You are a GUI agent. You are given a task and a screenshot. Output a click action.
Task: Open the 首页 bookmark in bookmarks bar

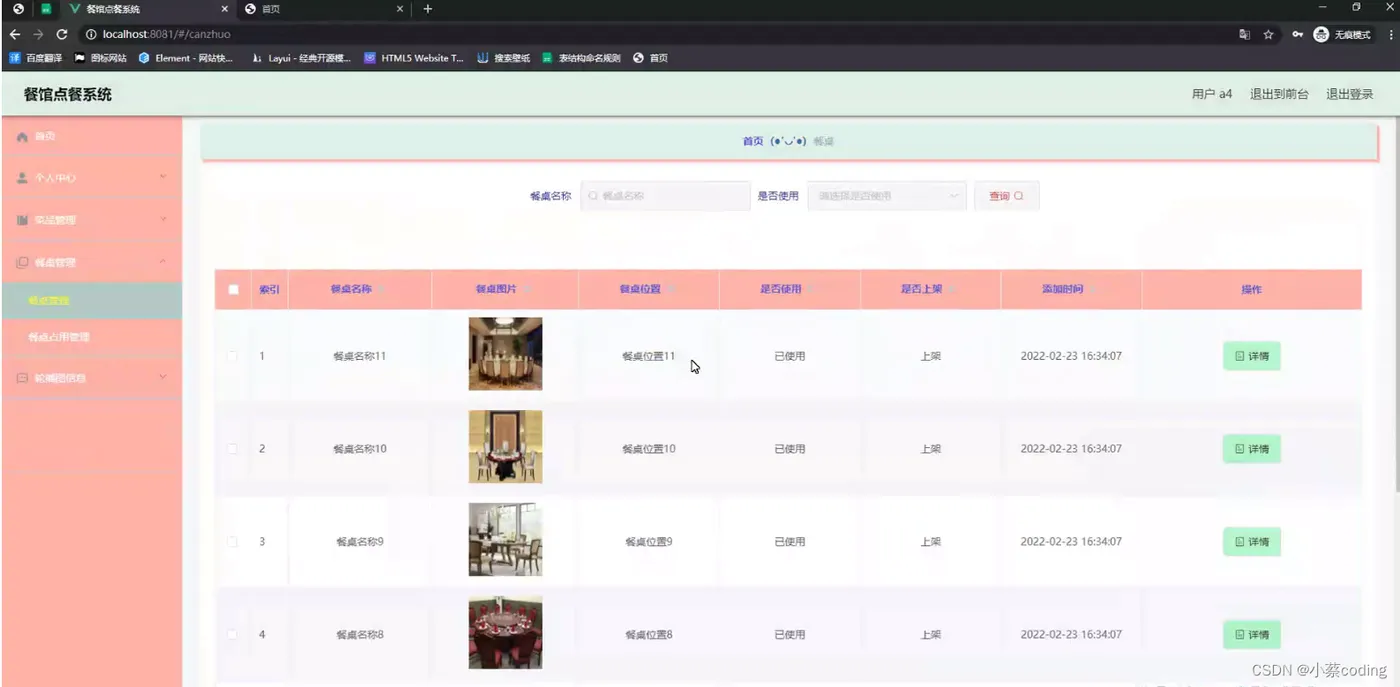tap(650, 58)
